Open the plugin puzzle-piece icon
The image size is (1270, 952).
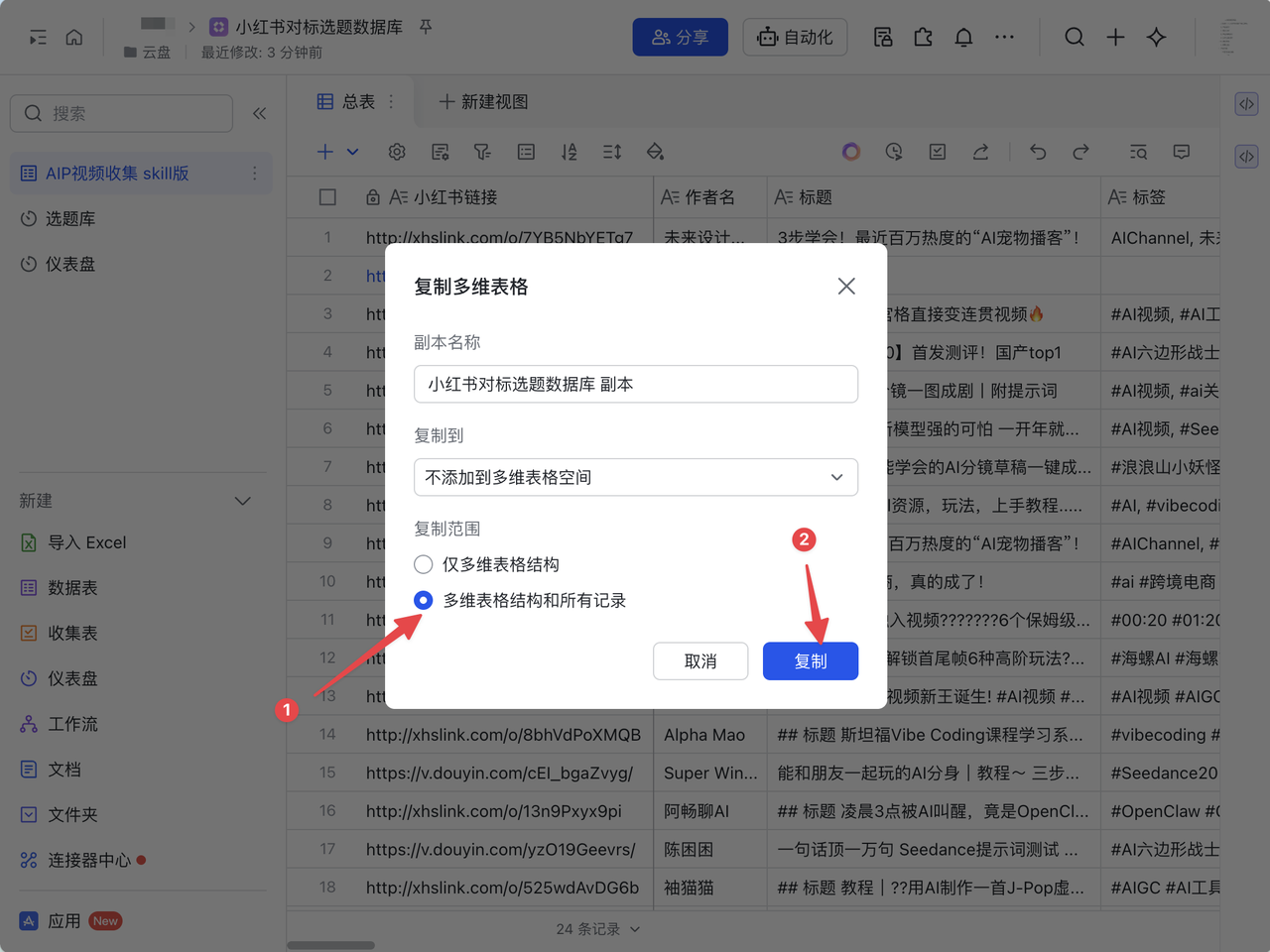924,38
